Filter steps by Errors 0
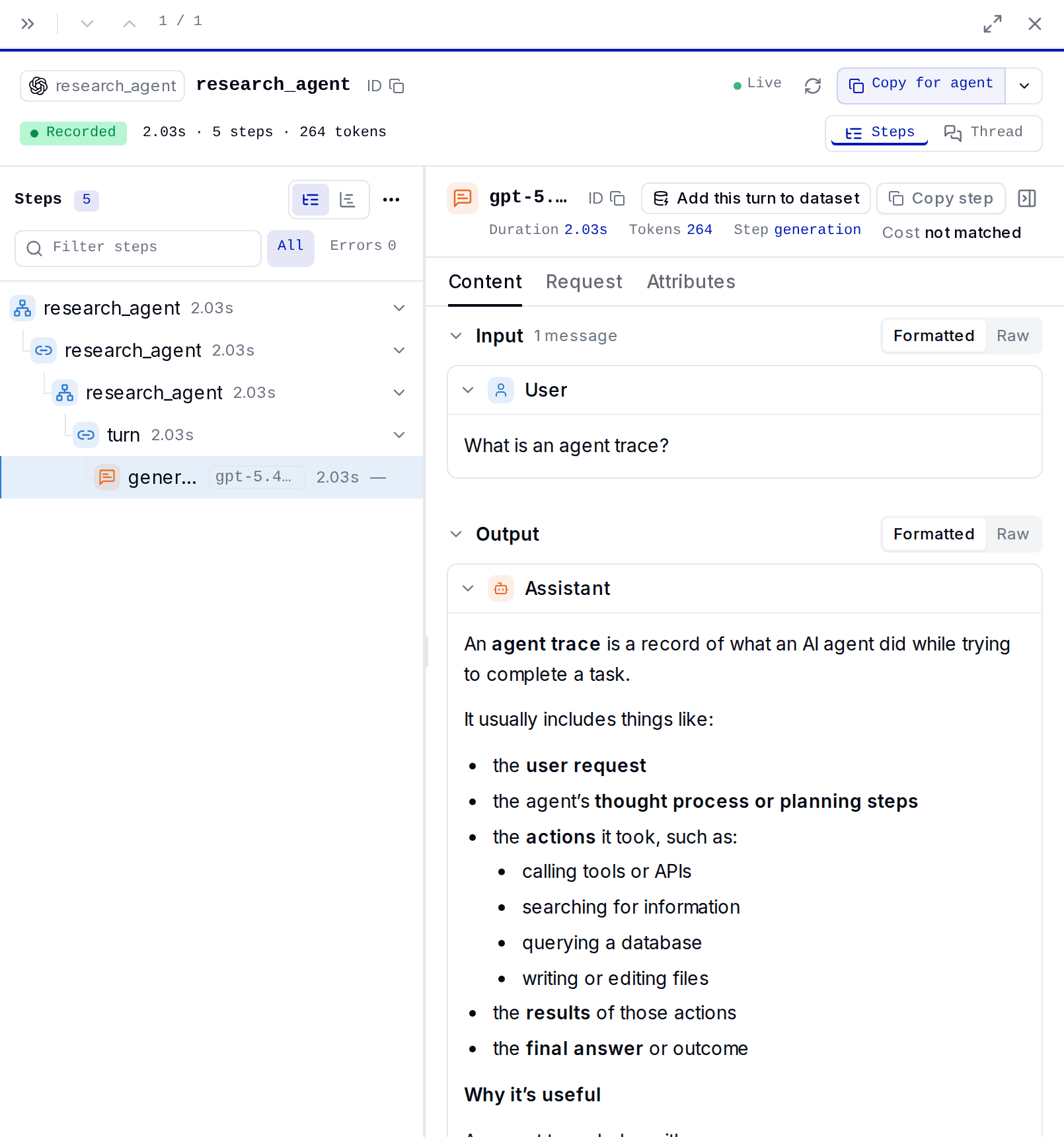Viewport: 1064px width, 1137px height. coord(363,247)
